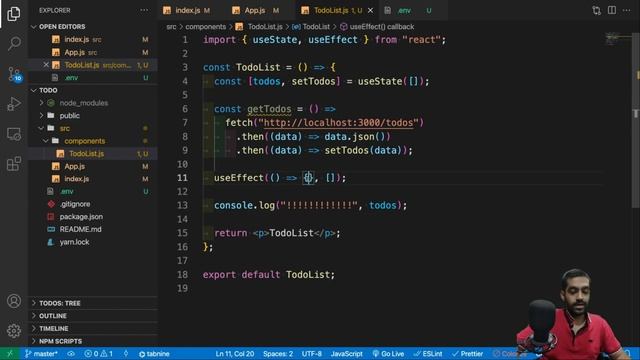
Task: Click the Prettier status item
Action: (x=467, y=354)
